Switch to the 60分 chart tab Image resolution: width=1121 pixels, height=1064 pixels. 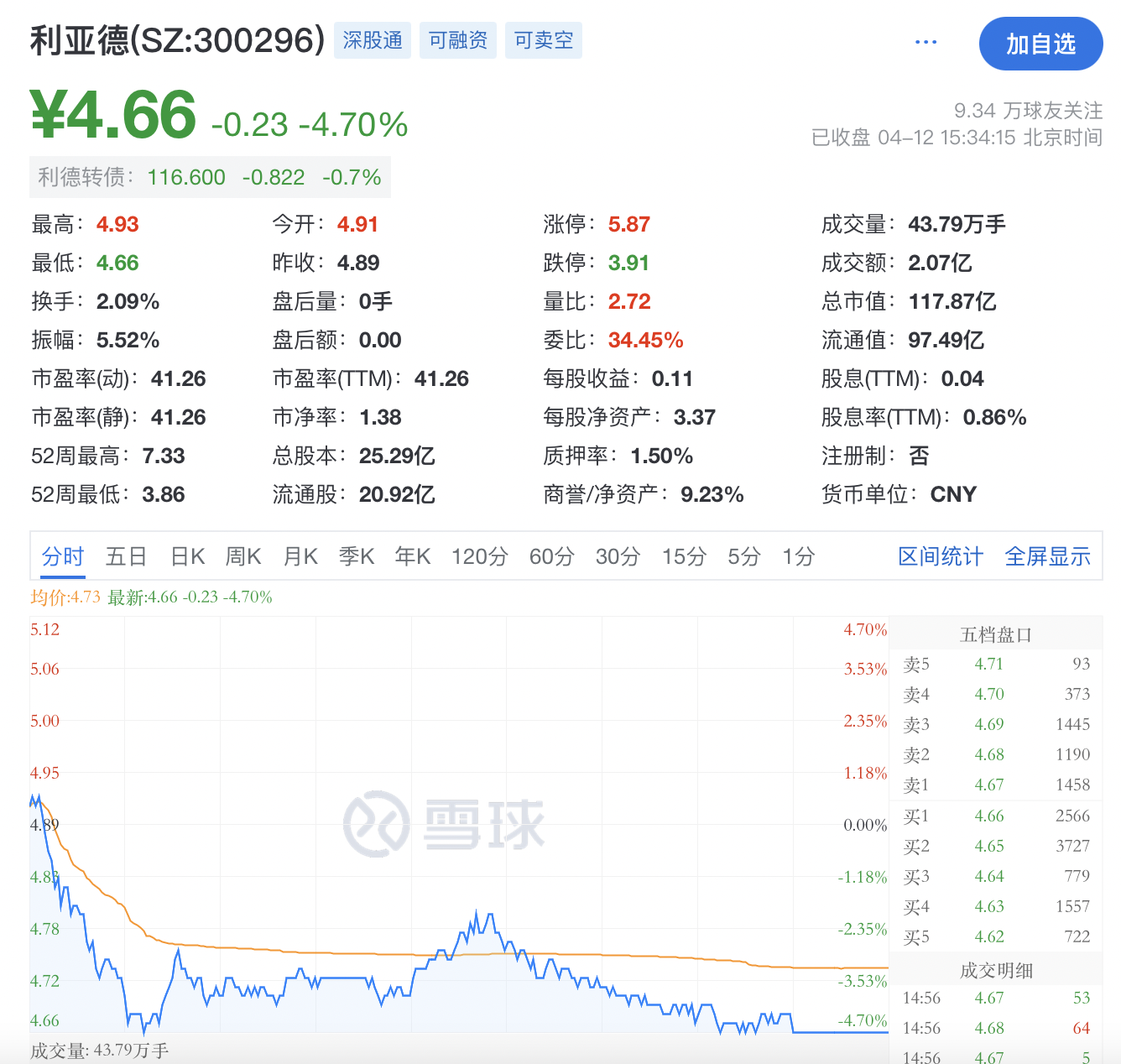552,556
